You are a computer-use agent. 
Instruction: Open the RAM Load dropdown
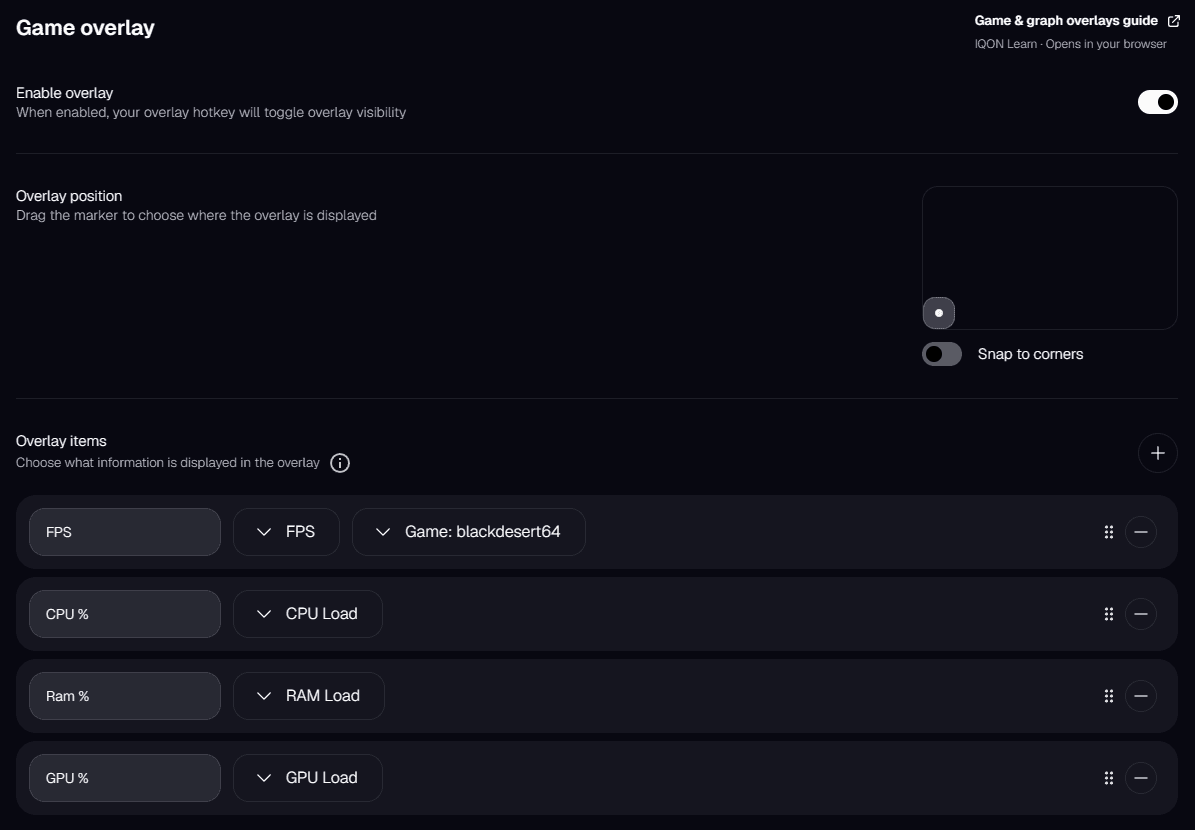point(309,696)
